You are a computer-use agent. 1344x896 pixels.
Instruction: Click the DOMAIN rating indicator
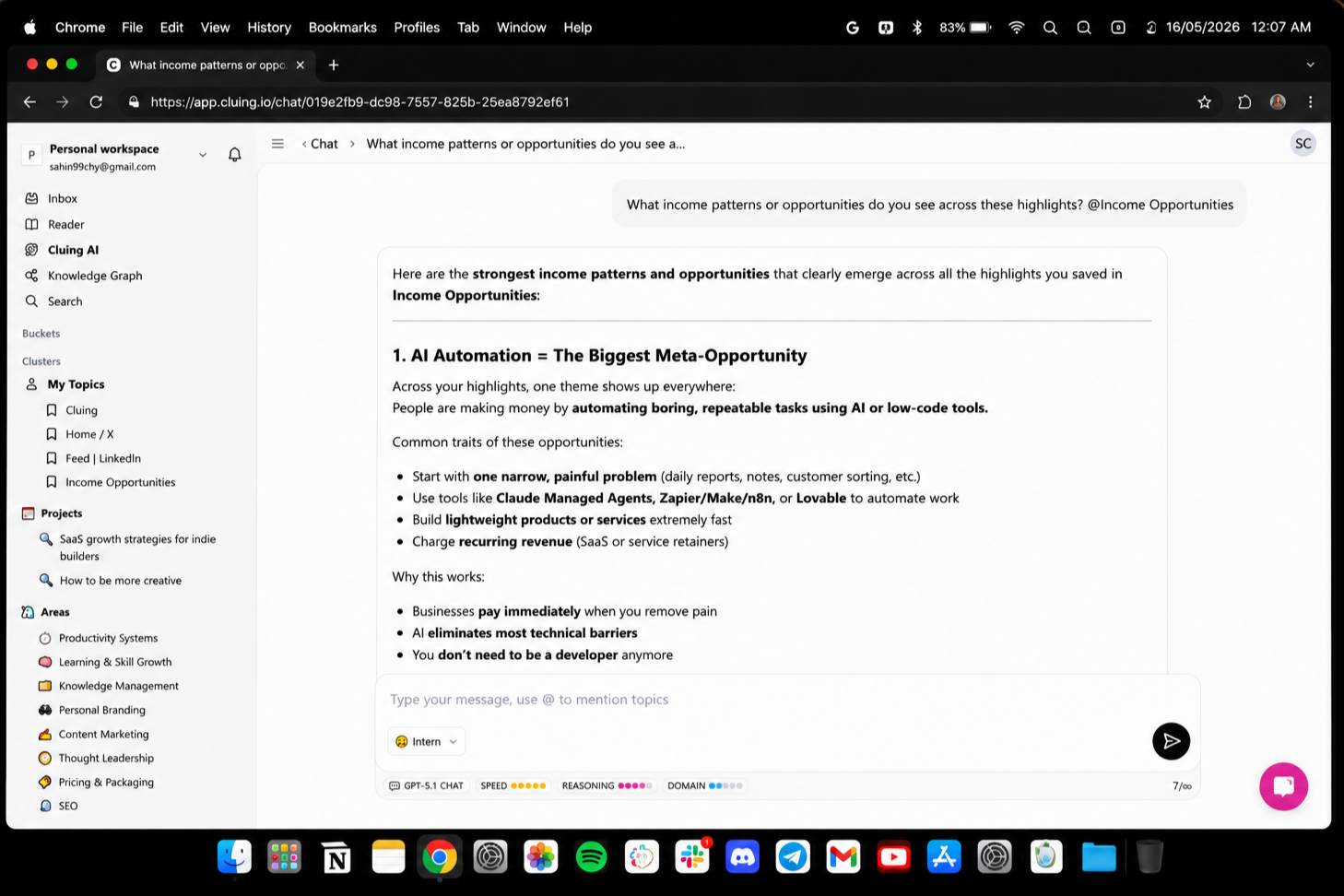click(704, 786)
